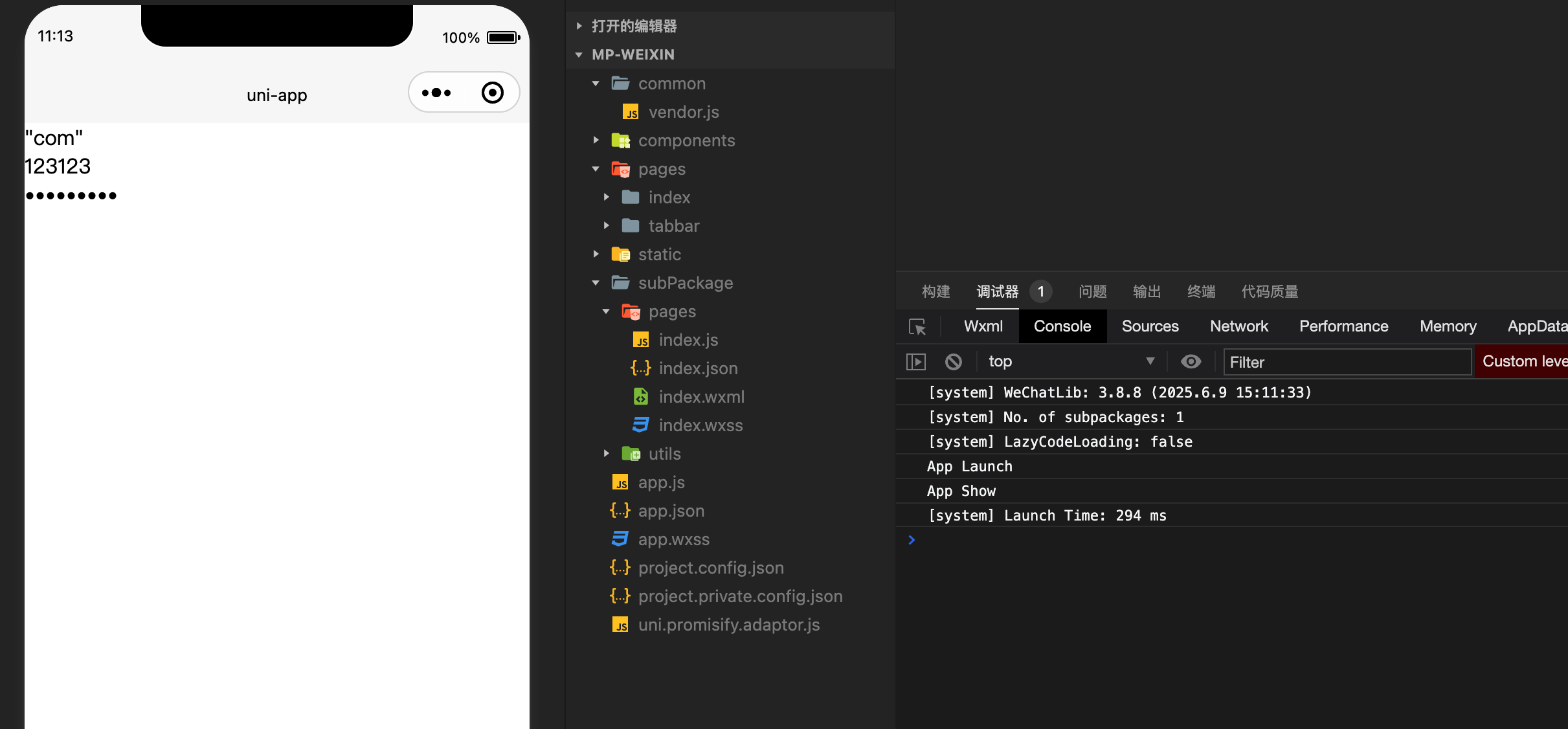
Task: Open the AppData devtools tab
Action: coord(1537,326)
